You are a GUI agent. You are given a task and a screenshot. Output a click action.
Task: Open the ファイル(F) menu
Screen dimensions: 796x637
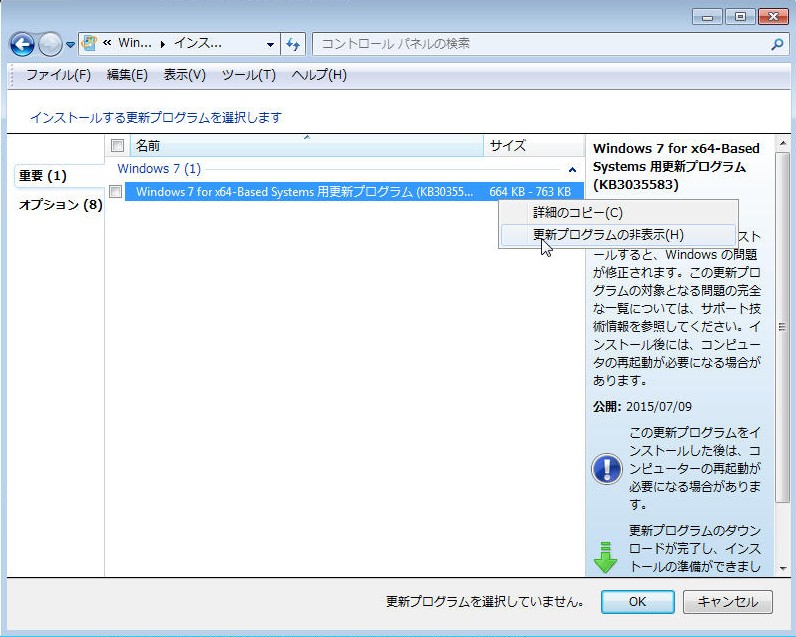58,75
